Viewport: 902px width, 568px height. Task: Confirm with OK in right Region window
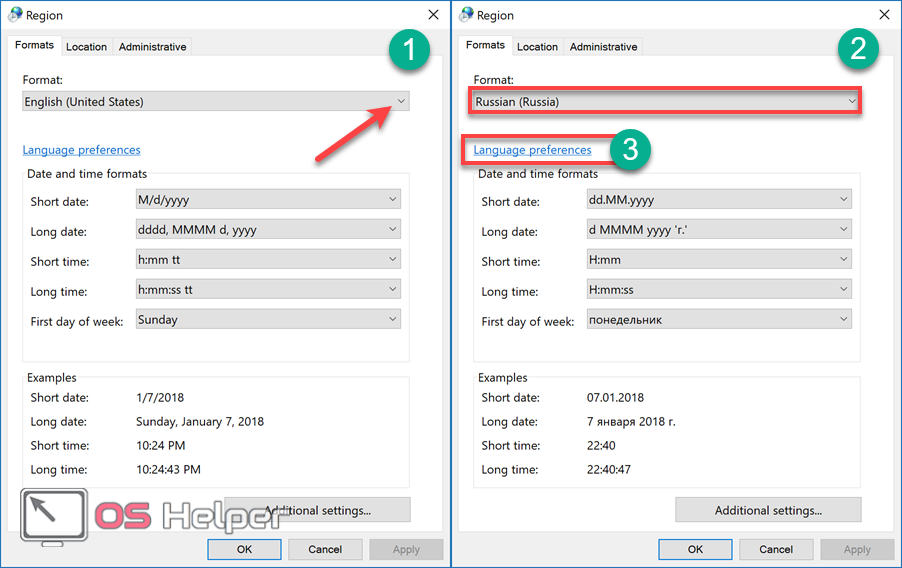pos(695,549)
